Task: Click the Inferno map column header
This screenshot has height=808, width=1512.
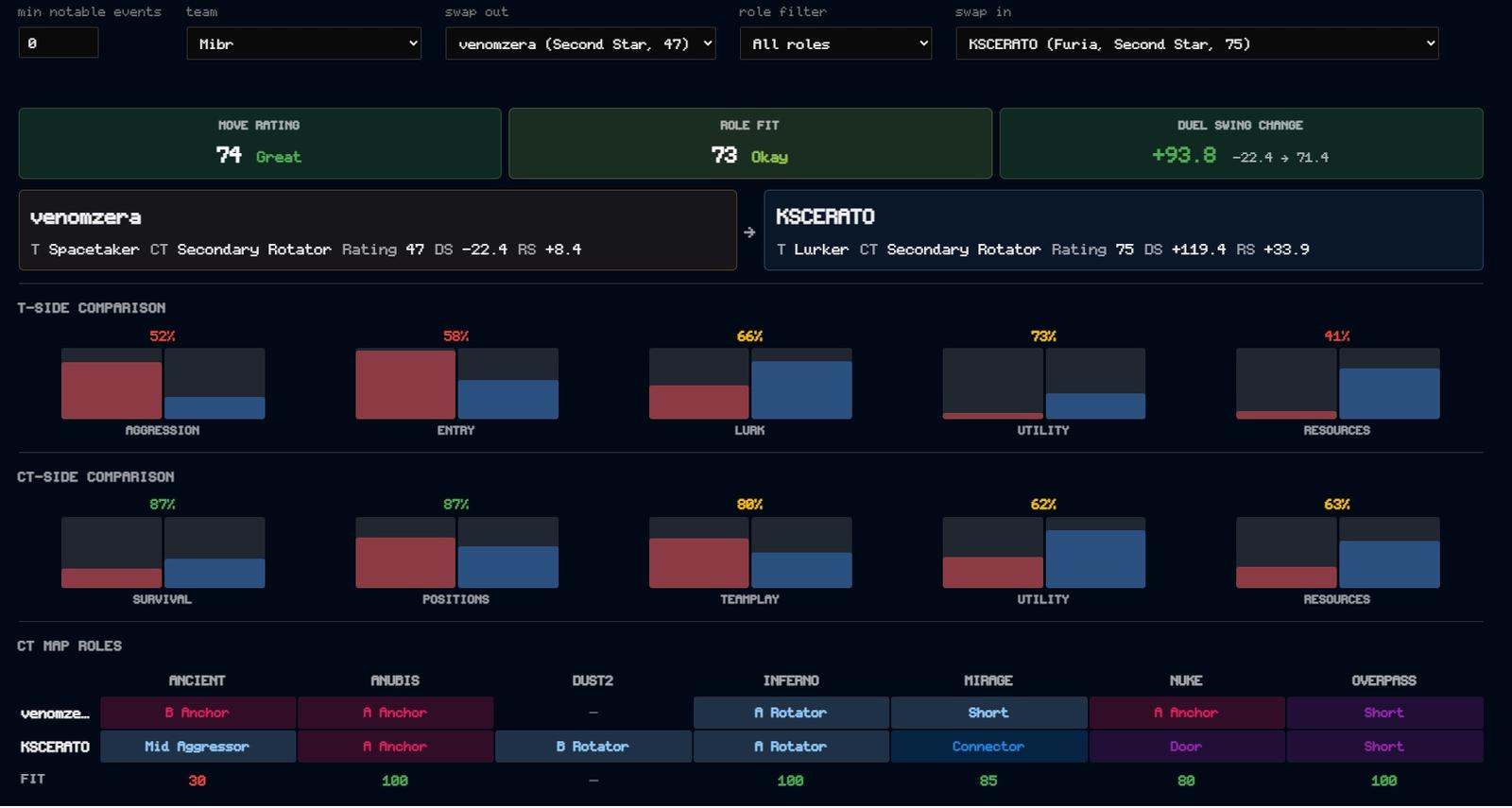Action: [791, 680]
